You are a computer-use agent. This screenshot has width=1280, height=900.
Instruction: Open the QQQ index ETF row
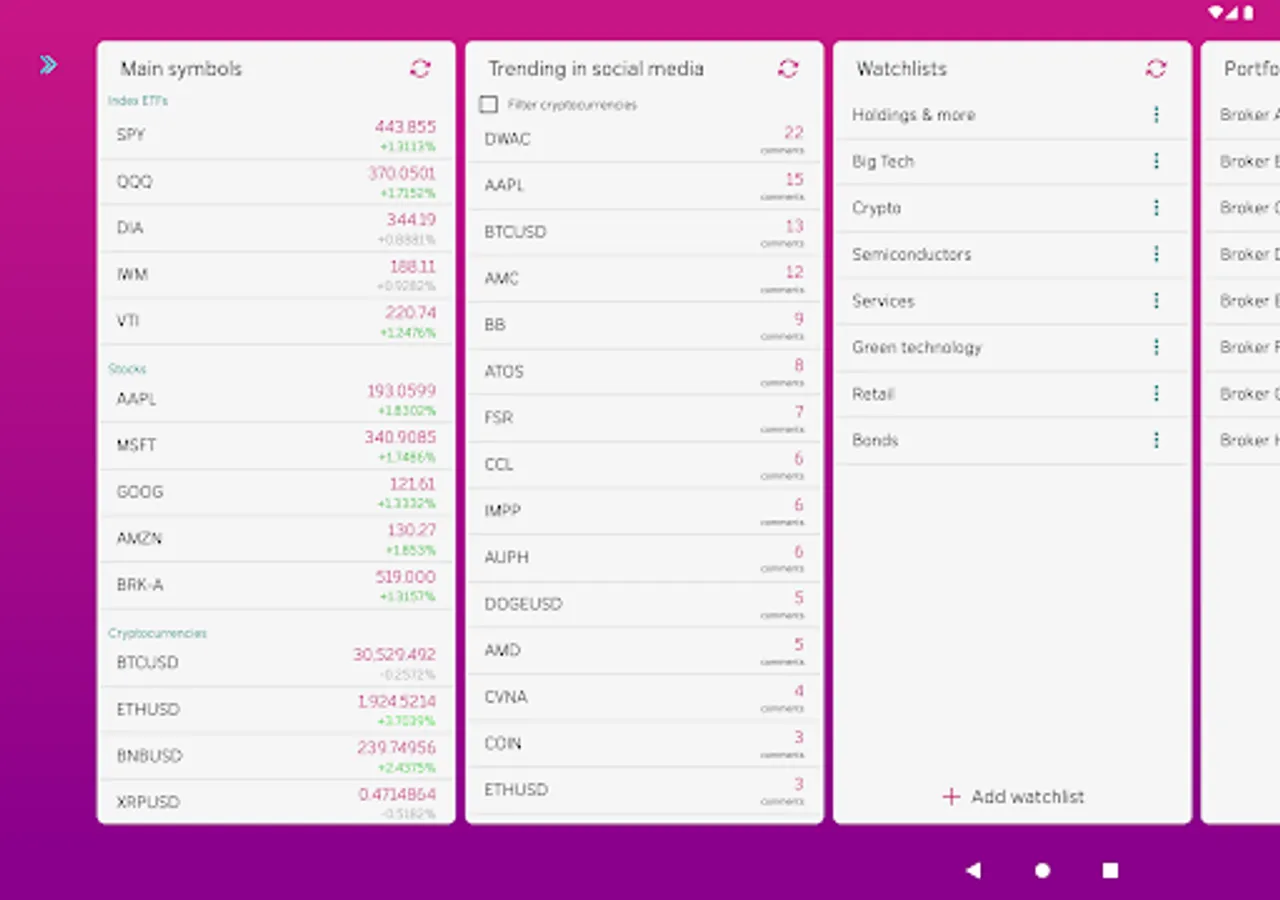(276, 182)
